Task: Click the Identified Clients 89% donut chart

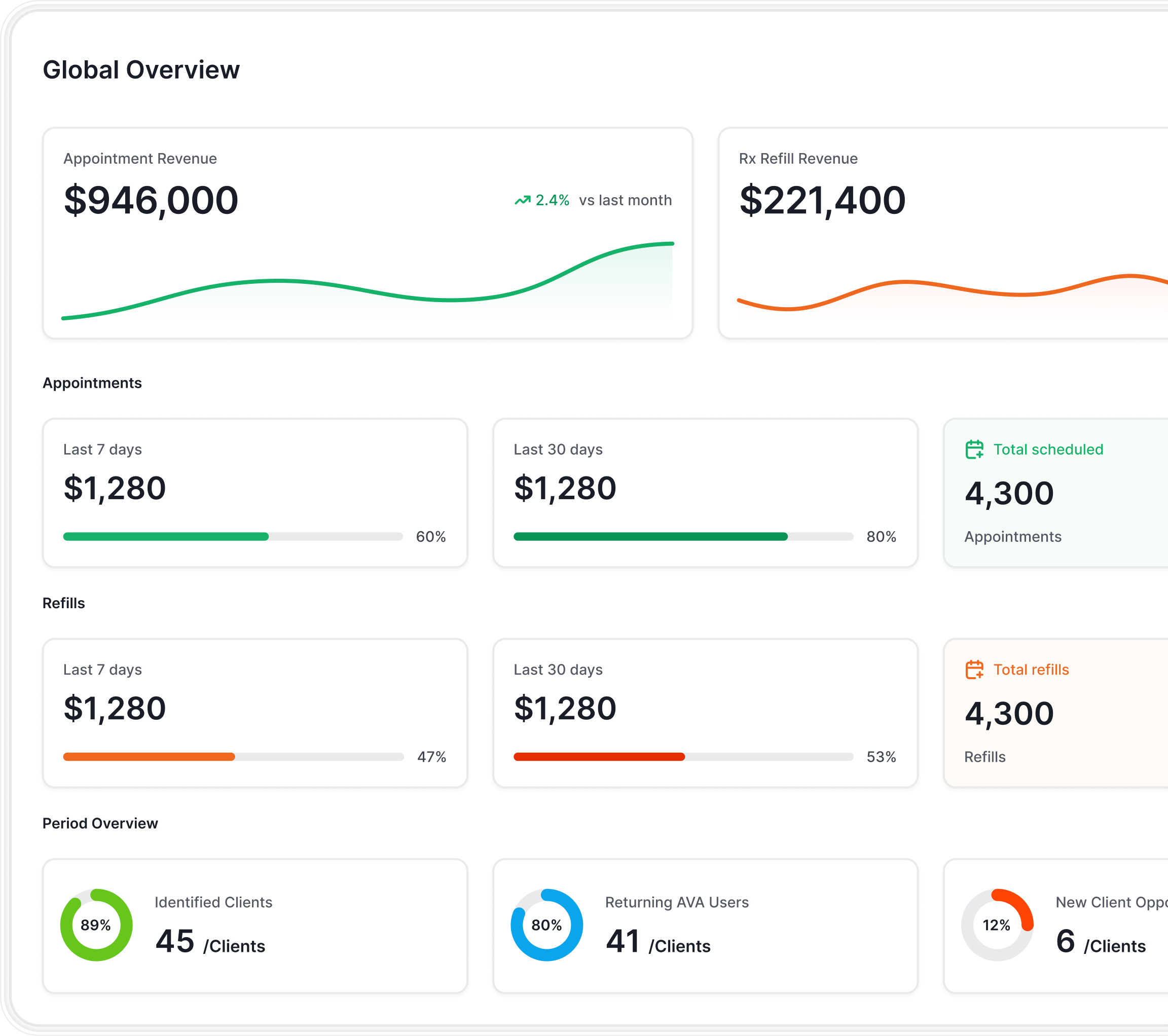Action: coord(96,924)
